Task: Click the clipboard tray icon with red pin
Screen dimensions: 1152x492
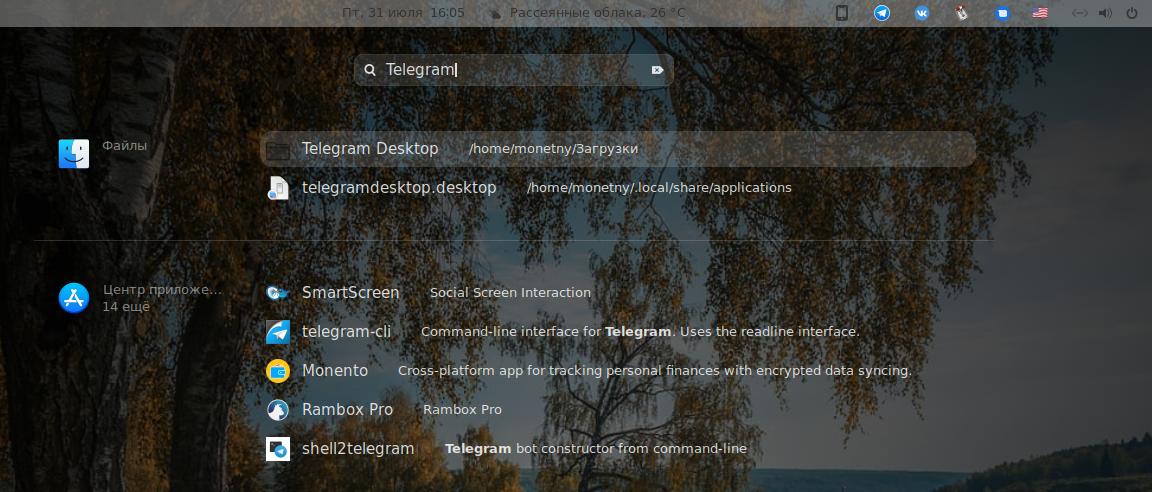Action: point(961,13)
